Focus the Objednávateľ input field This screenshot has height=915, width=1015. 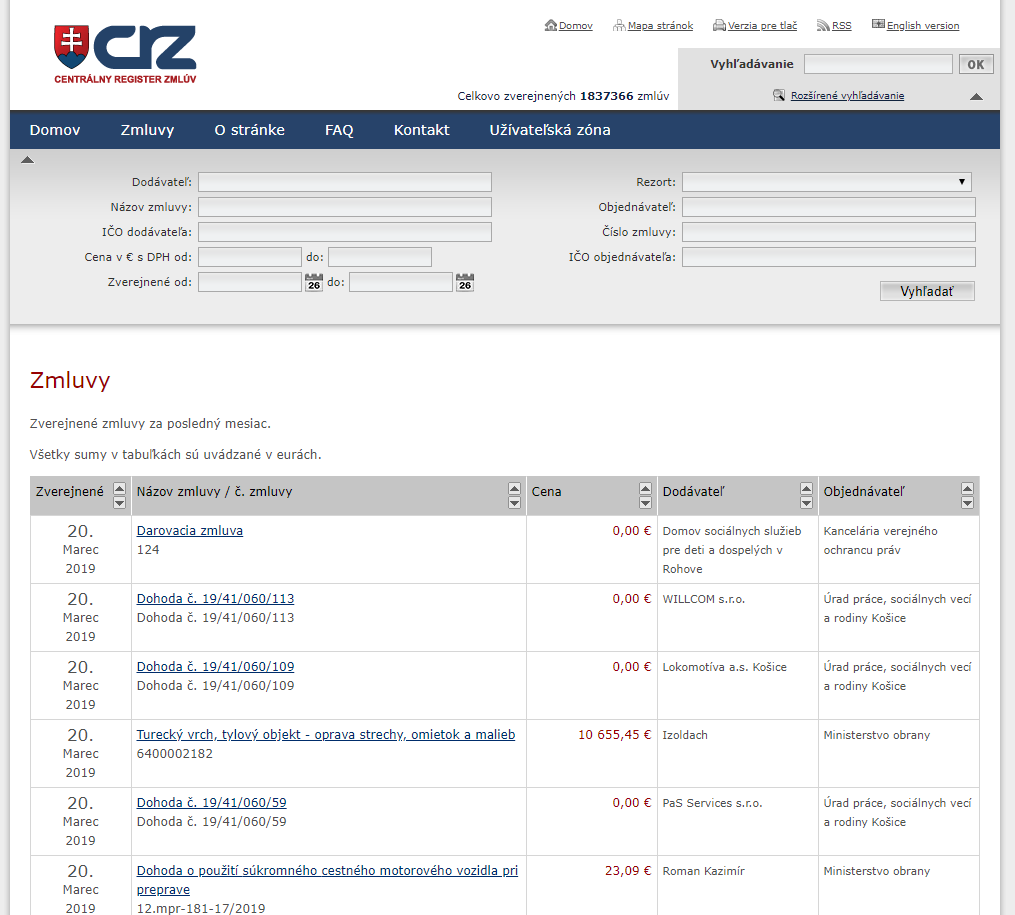pyautogui.click(x=829, y=207)
